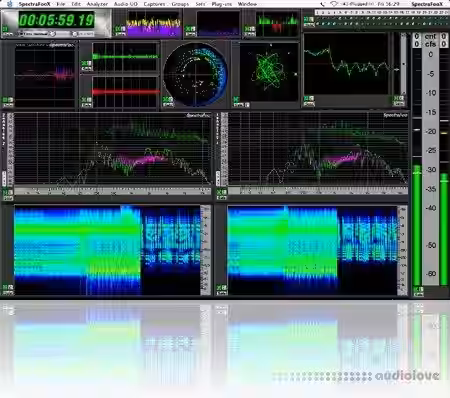This screenshot has width=450, height=398.
Task: Open the Audio I/O menu
Action: [126, 4]
